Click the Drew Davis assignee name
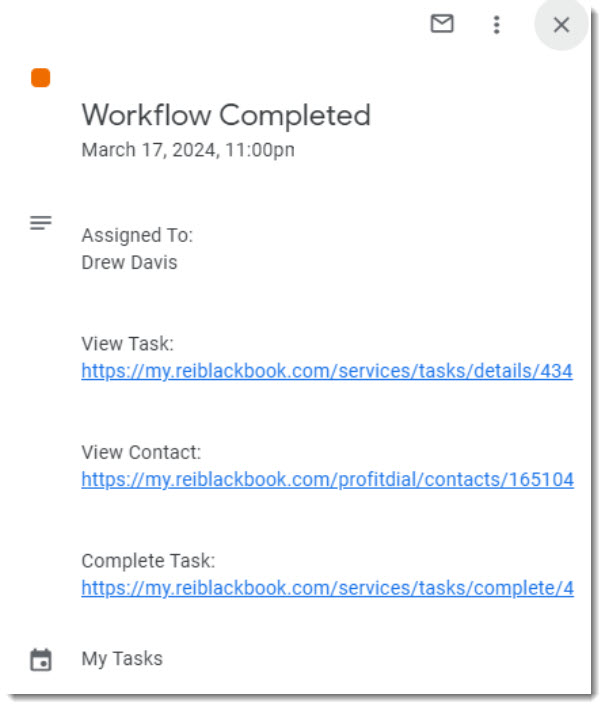 point(129,263)
